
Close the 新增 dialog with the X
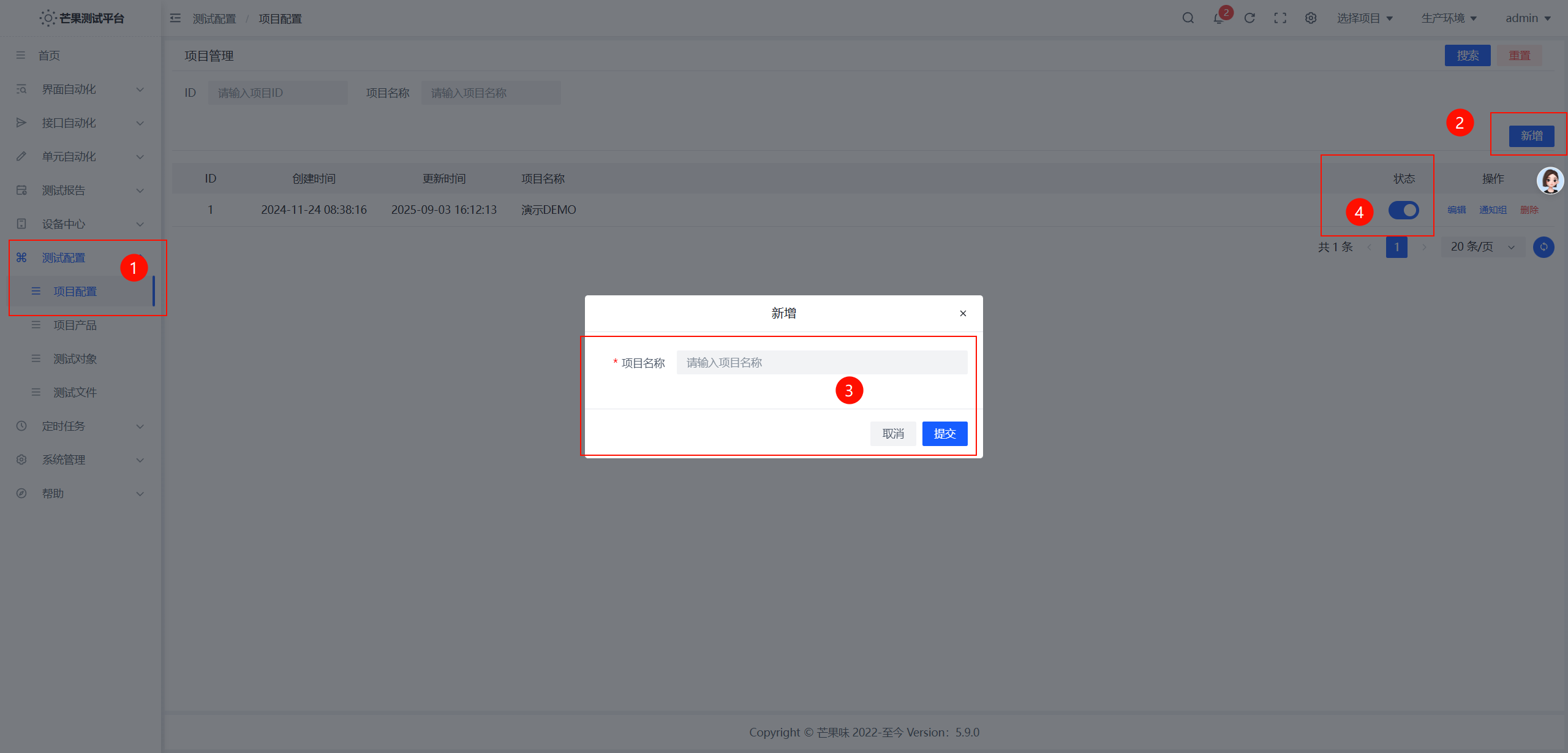coord(963,313)
